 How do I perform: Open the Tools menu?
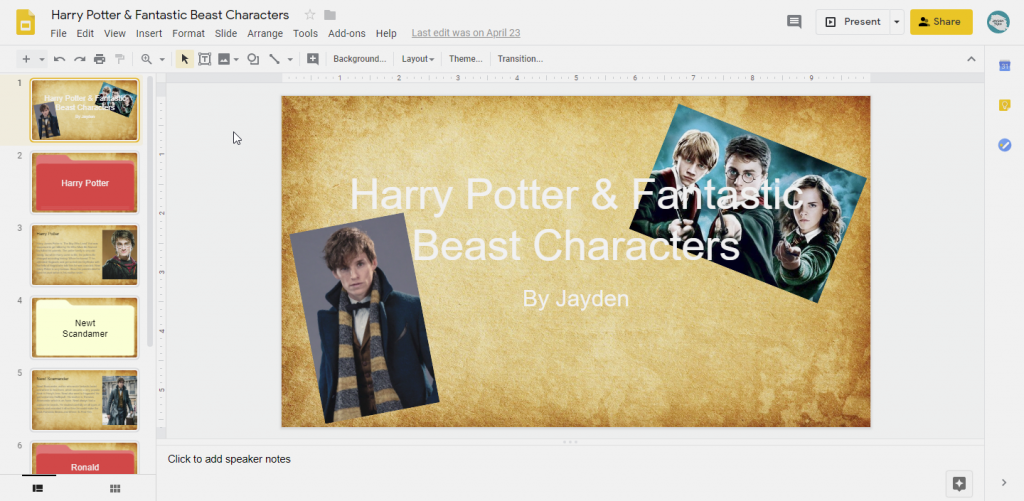click(x=305, y=33)
